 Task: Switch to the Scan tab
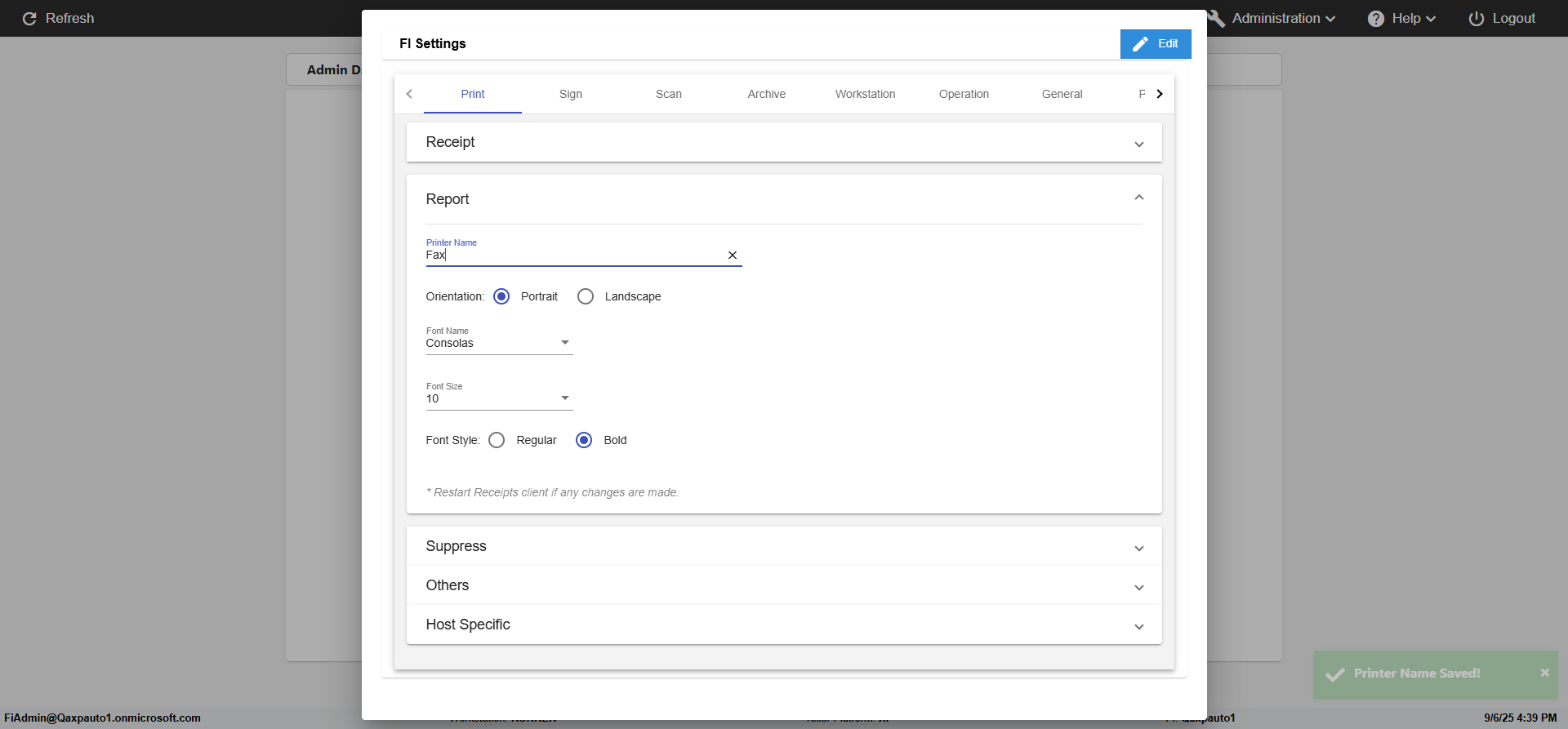point(668,94)
